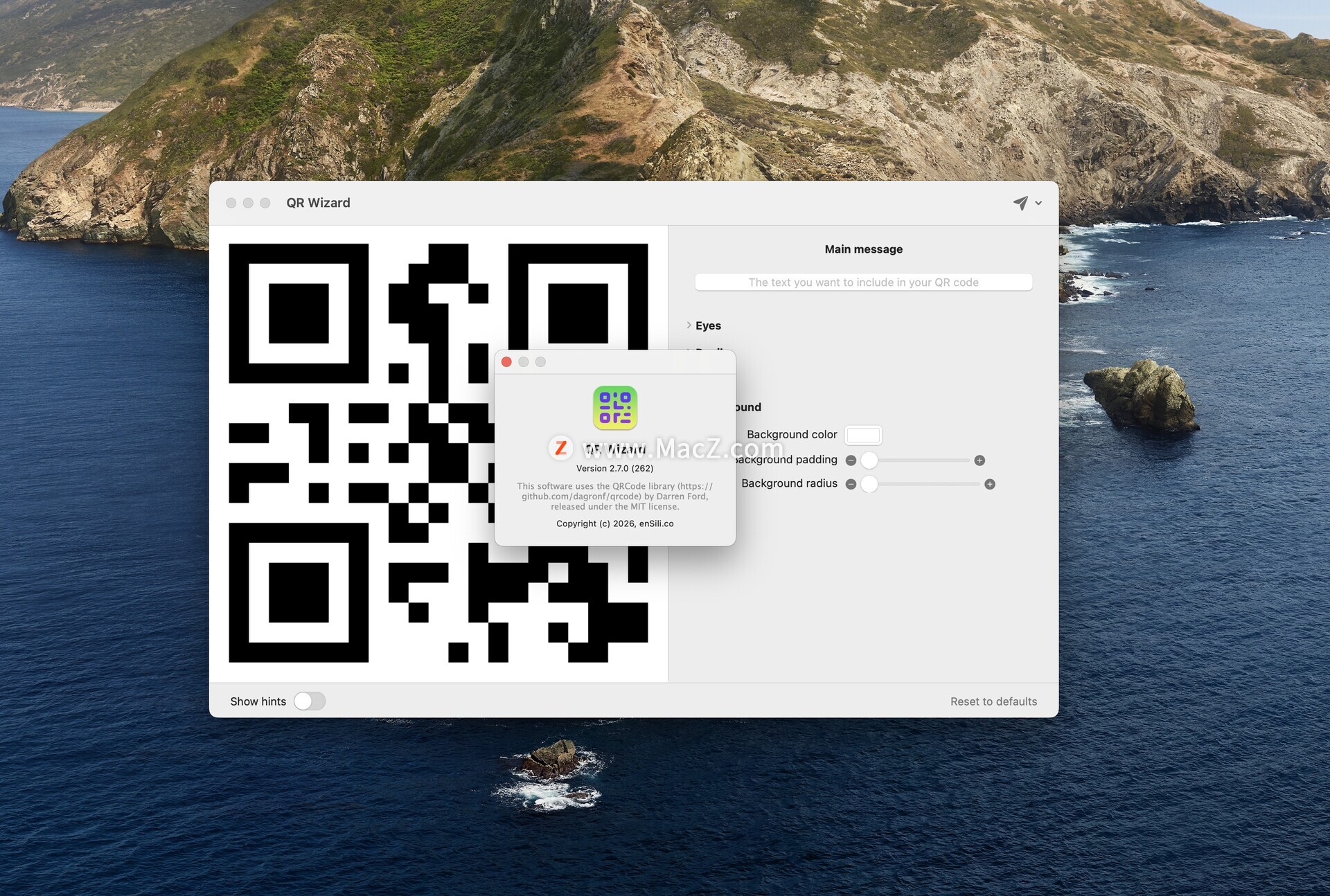
Task: Open the share dropdown chevron
Action: (x=1038, y=204)
